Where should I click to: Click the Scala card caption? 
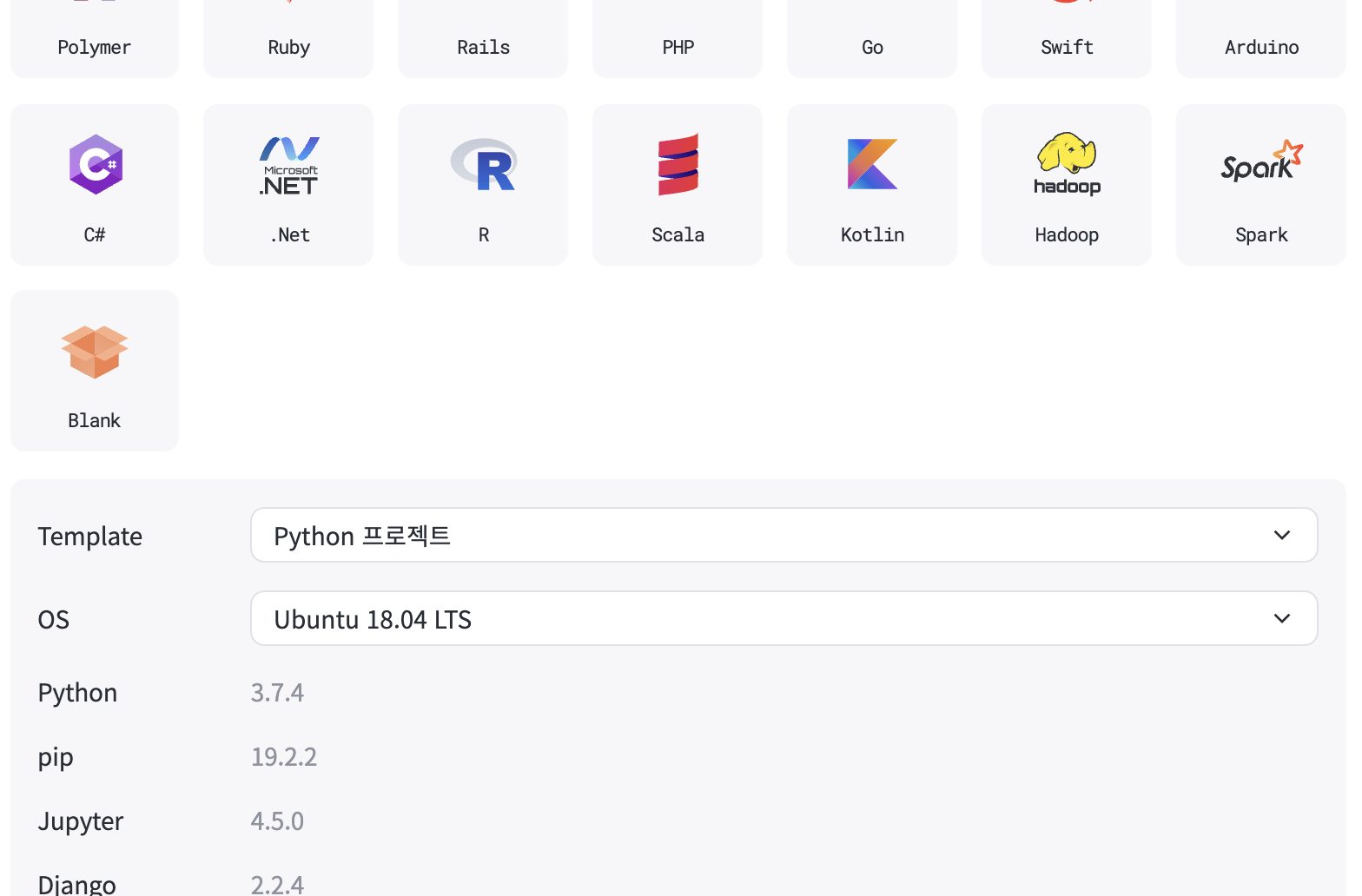[678, 234]
